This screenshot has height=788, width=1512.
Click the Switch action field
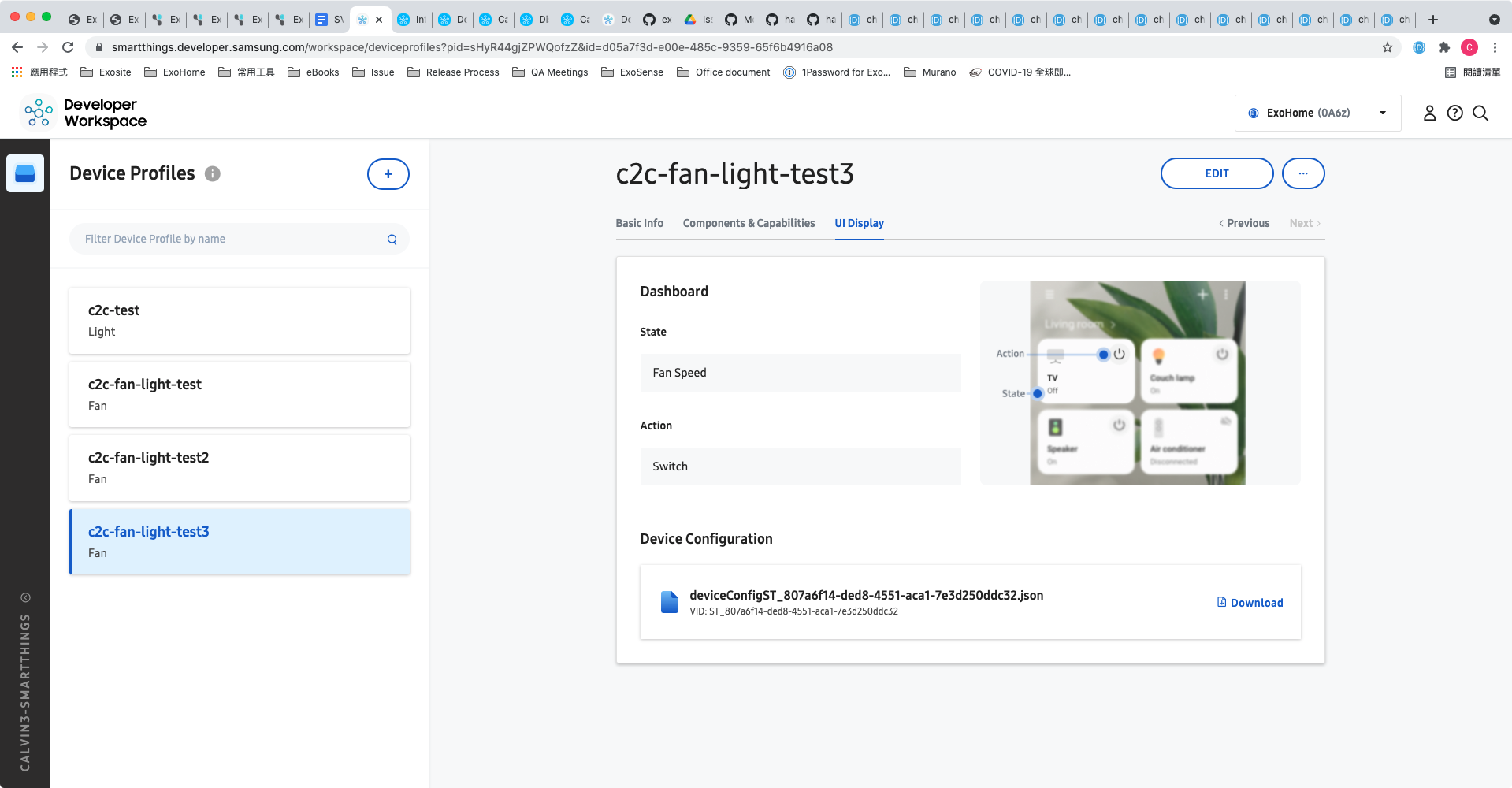point(801,466)
